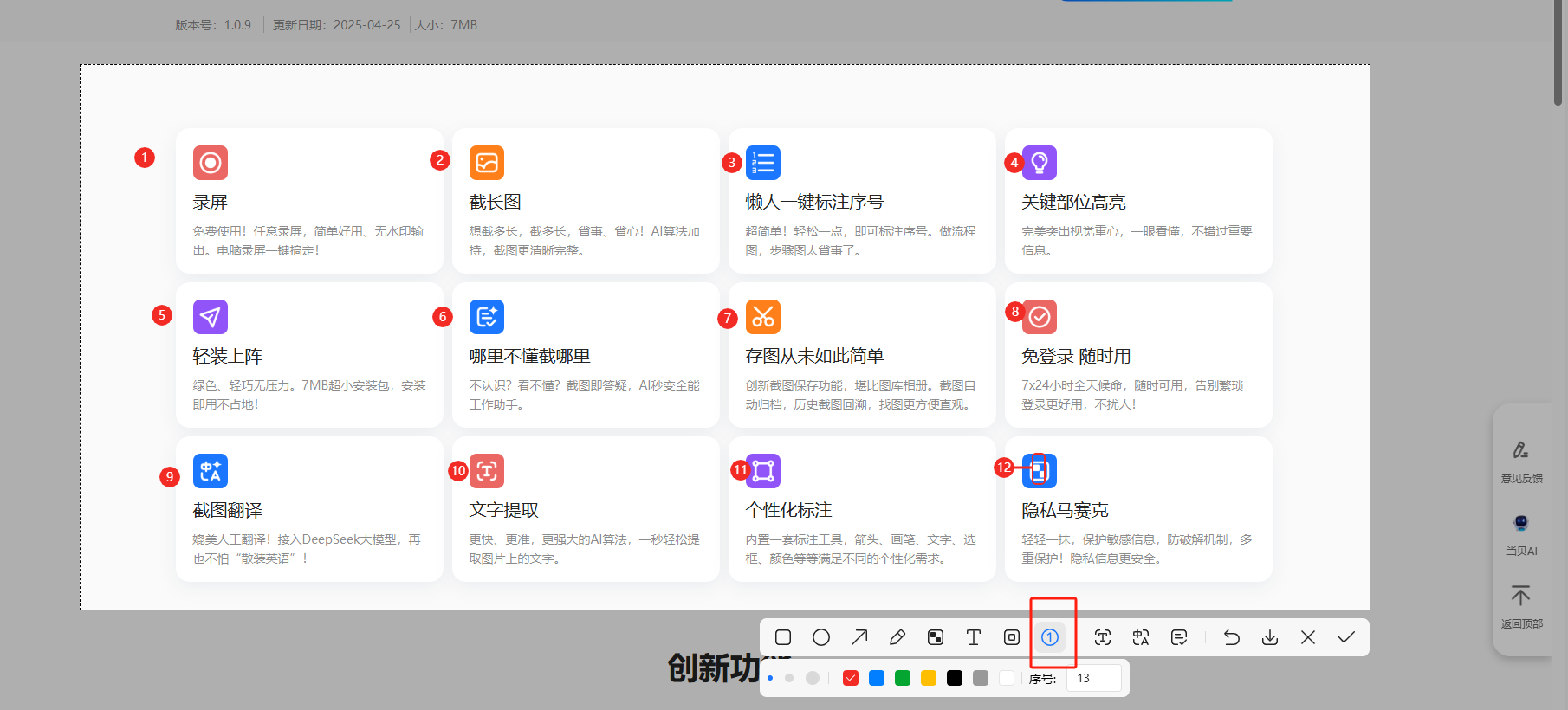Undo the last annotation

(x=1232, y=637)
